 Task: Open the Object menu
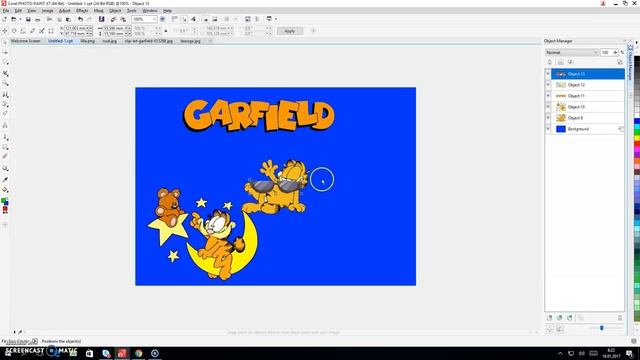115,11
